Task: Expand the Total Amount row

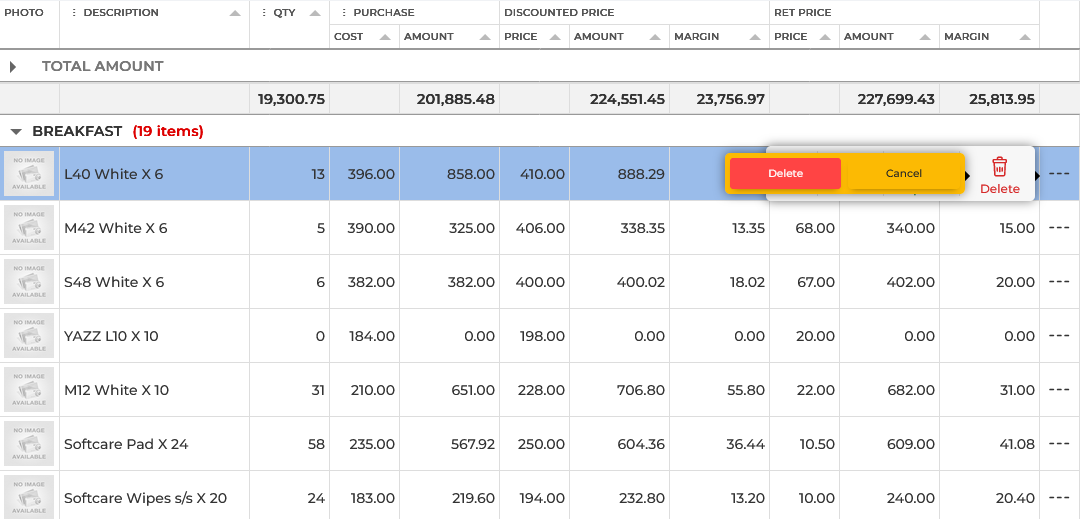Action: 13,66
